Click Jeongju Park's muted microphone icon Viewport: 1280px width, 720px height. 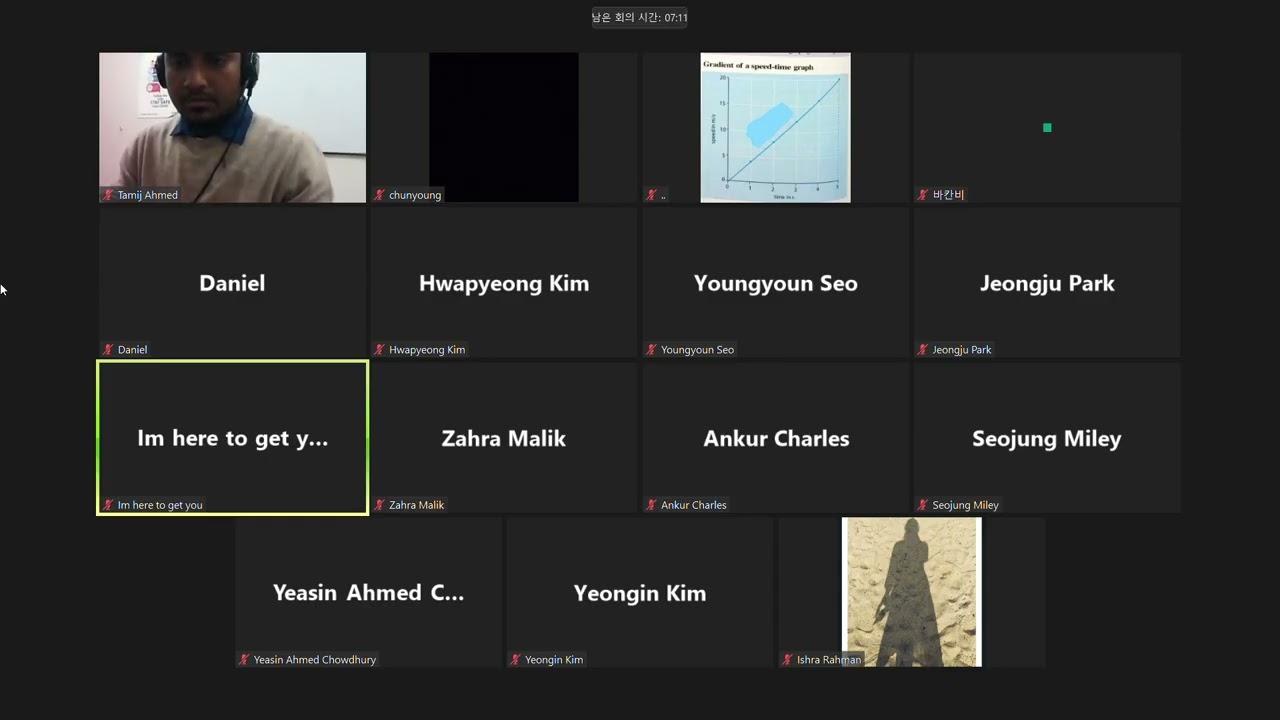click(x=923, y=350)
